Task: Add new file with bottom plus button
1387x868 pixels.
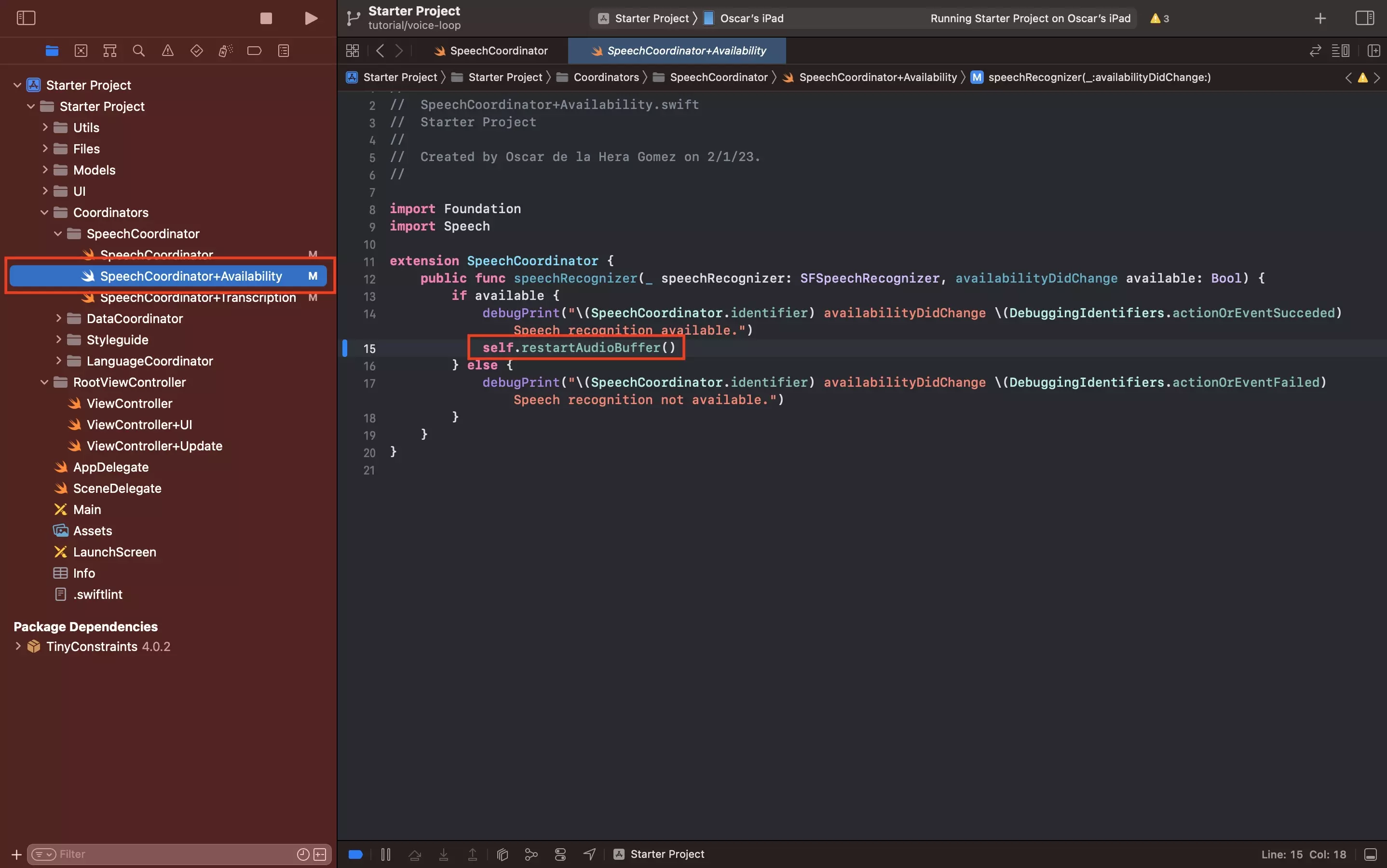Action: coord(17,854)
